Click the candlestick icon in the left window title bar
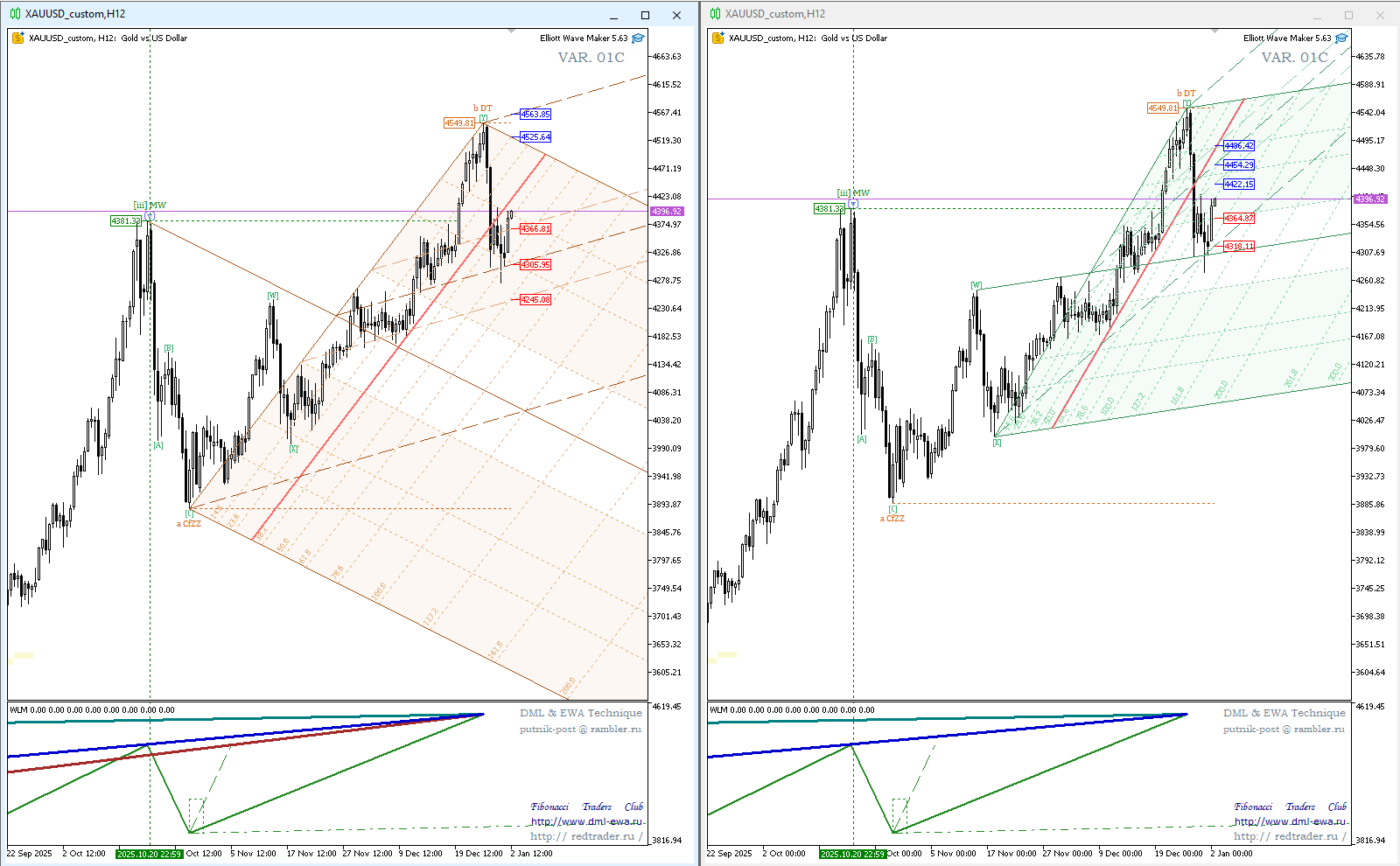 pyautogui.click(x=15, y=14)
